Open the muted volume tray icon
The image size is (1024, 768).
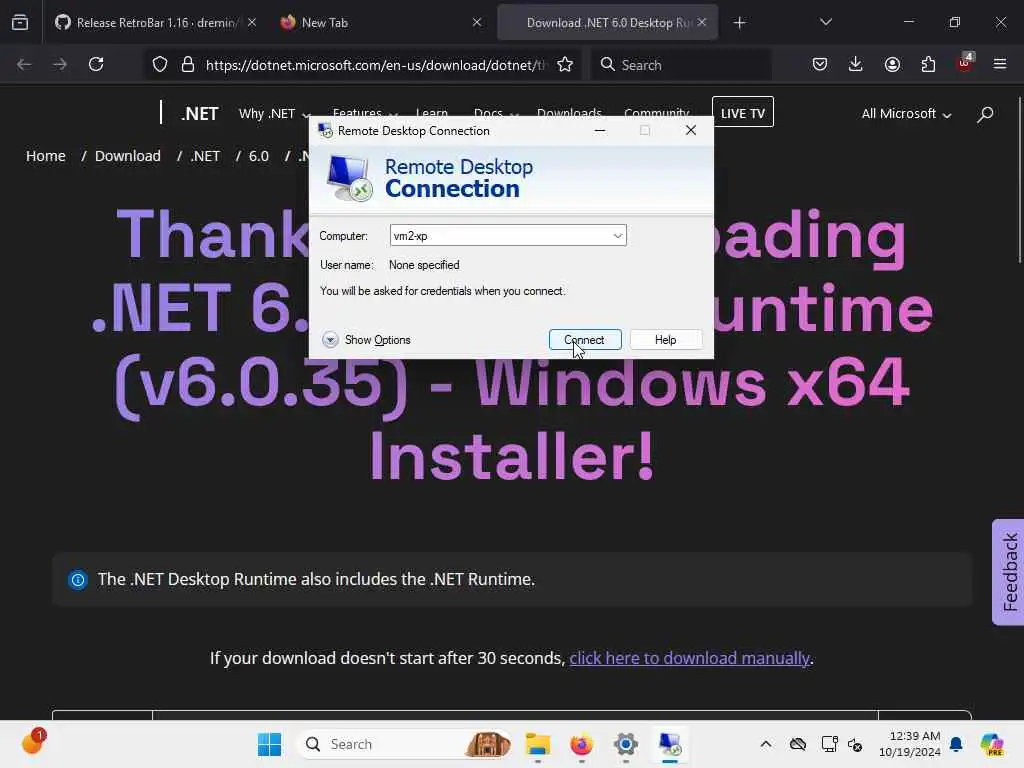(855, 744)
